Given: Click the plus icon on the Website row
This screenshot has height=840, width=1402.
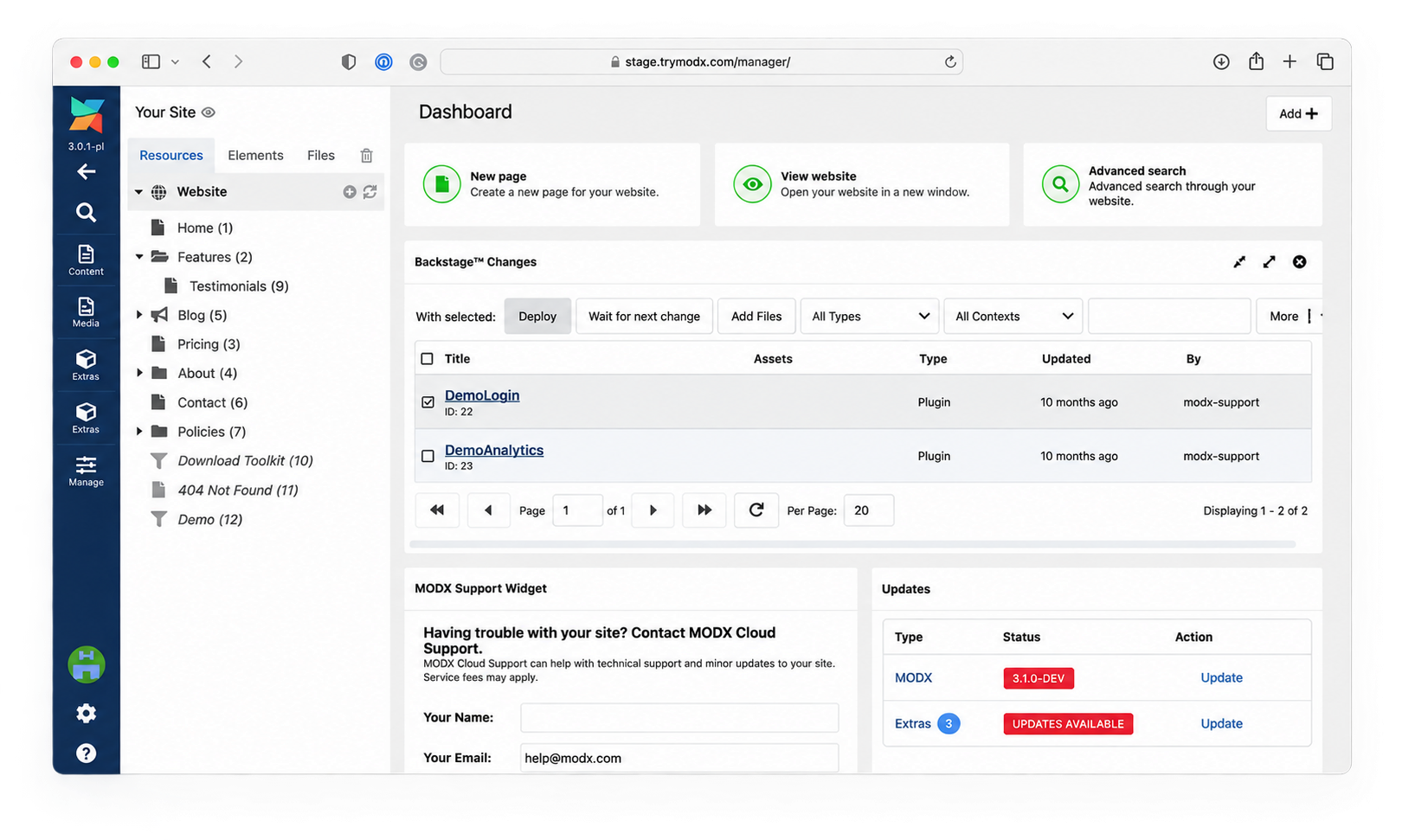Looking at the screenshot, I should pos(350,192).
